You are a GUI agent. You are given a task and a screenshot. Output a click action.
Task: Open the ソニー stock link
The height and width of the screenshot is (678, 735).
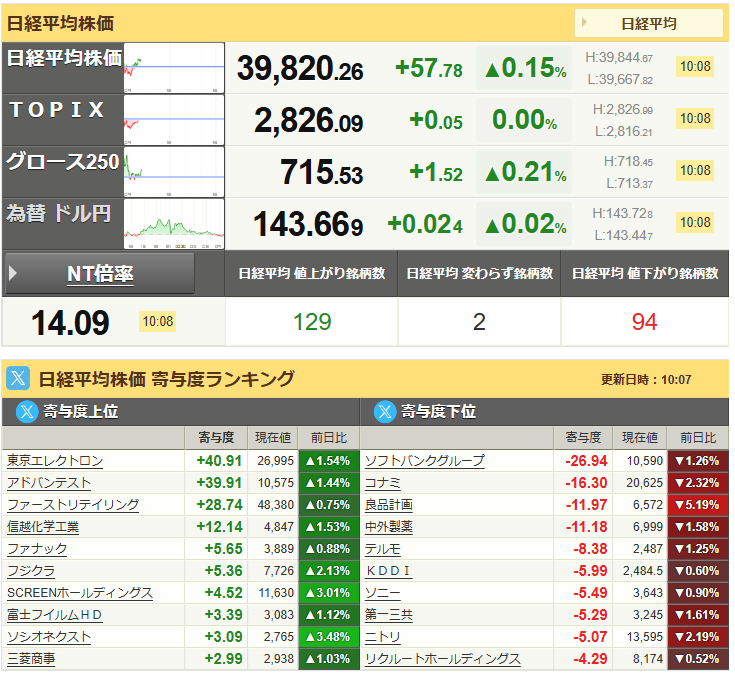pos(383,593)
